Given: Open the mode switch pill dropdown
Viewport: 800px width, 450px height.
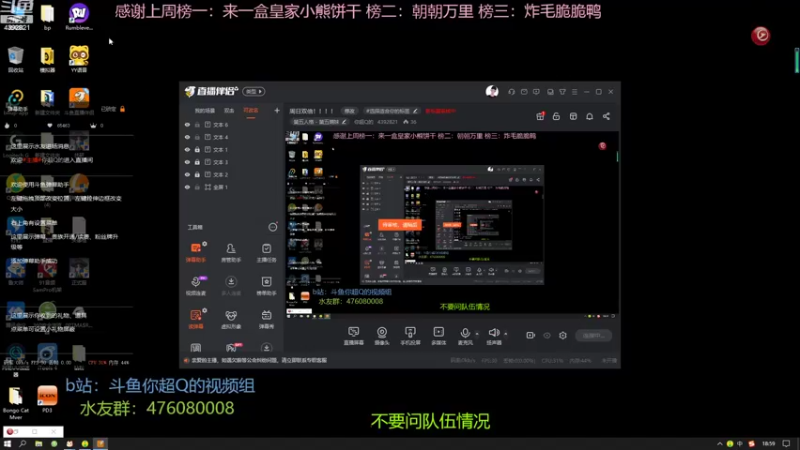Looking at the screenshot, I should 254,91.
